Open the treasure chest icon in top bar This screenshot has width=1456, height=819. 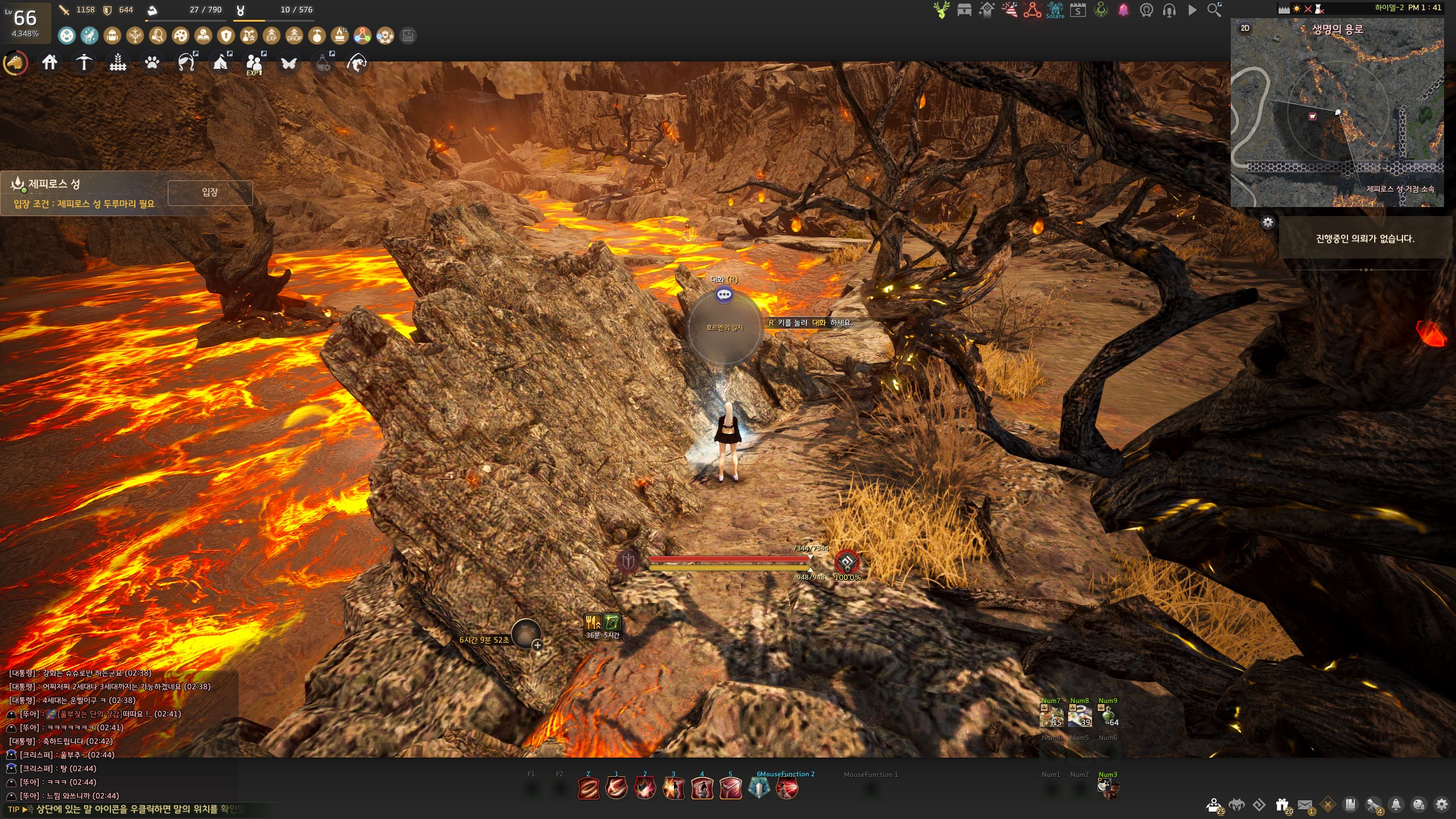(x=964, y=10)
